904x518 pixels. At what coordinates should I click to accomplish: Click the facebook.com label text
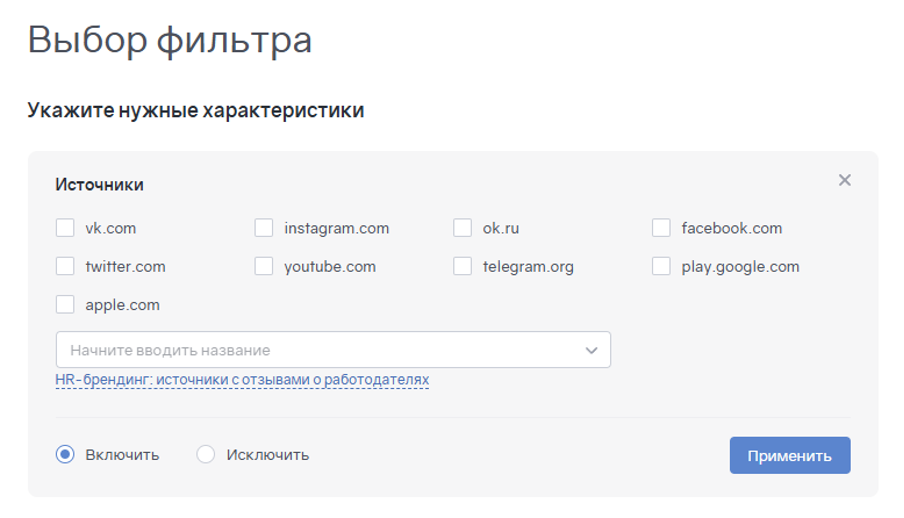(x=731, y=228)
